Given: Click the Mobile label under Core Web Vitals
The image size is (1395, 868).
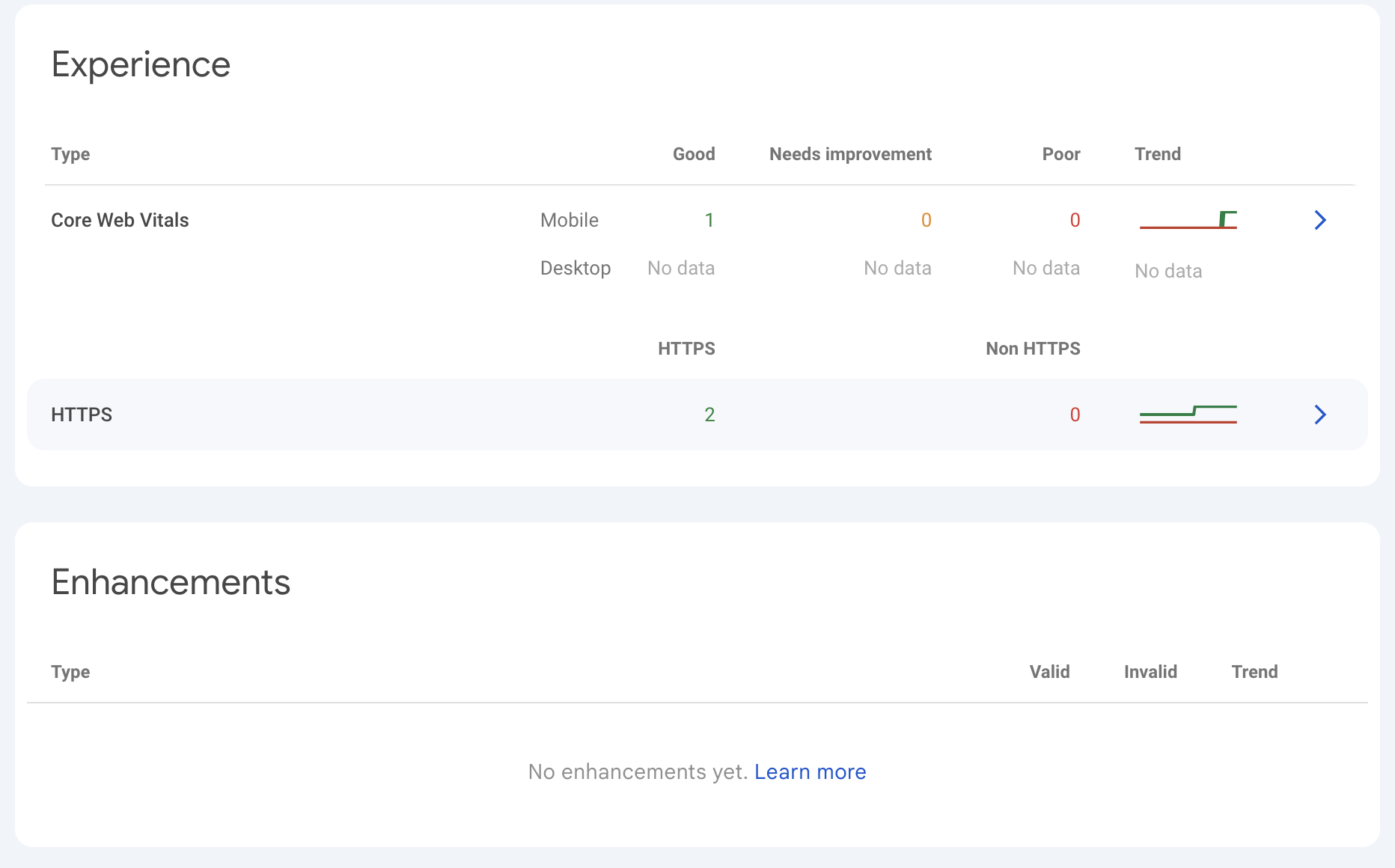Looking at the screenshot, I should (x=569, y=220).
